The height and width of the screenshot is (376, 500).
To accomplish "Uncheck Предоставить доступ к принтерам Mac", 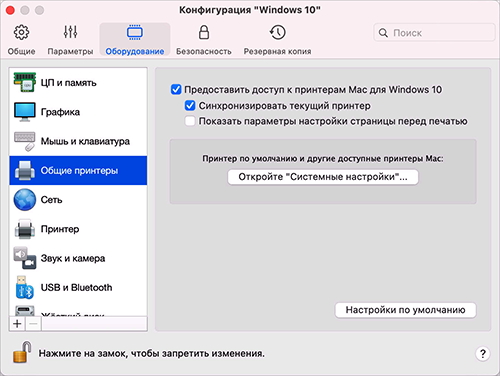I will click(x=176, y=89).
